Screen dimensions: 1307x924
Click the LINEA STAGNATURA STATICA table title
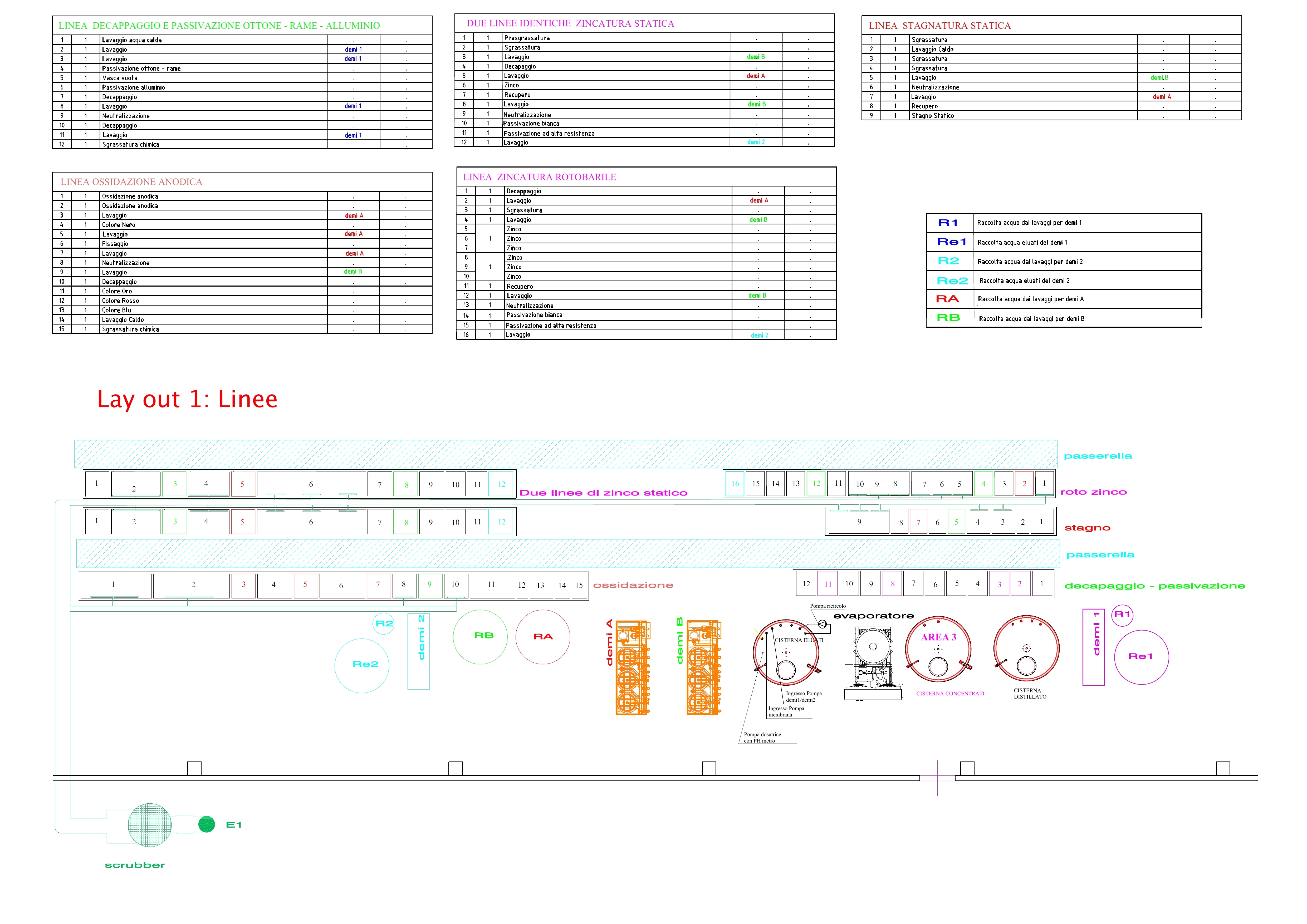tap(939, 26)
